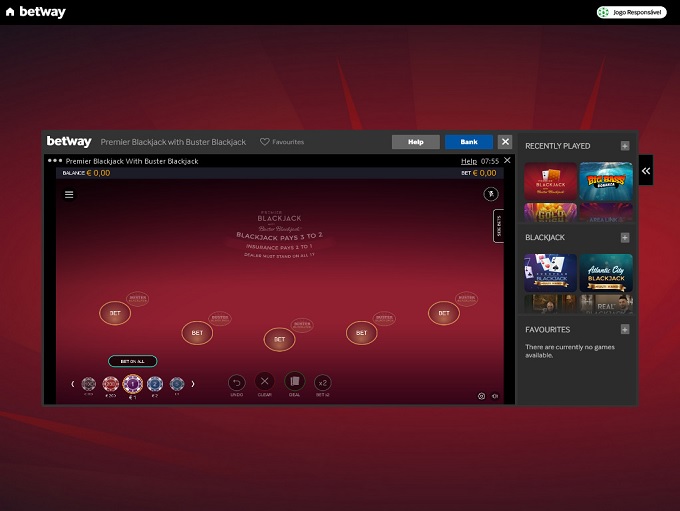Open the Side Bets tab
This screenshot has width=680, height=511.
498,226
